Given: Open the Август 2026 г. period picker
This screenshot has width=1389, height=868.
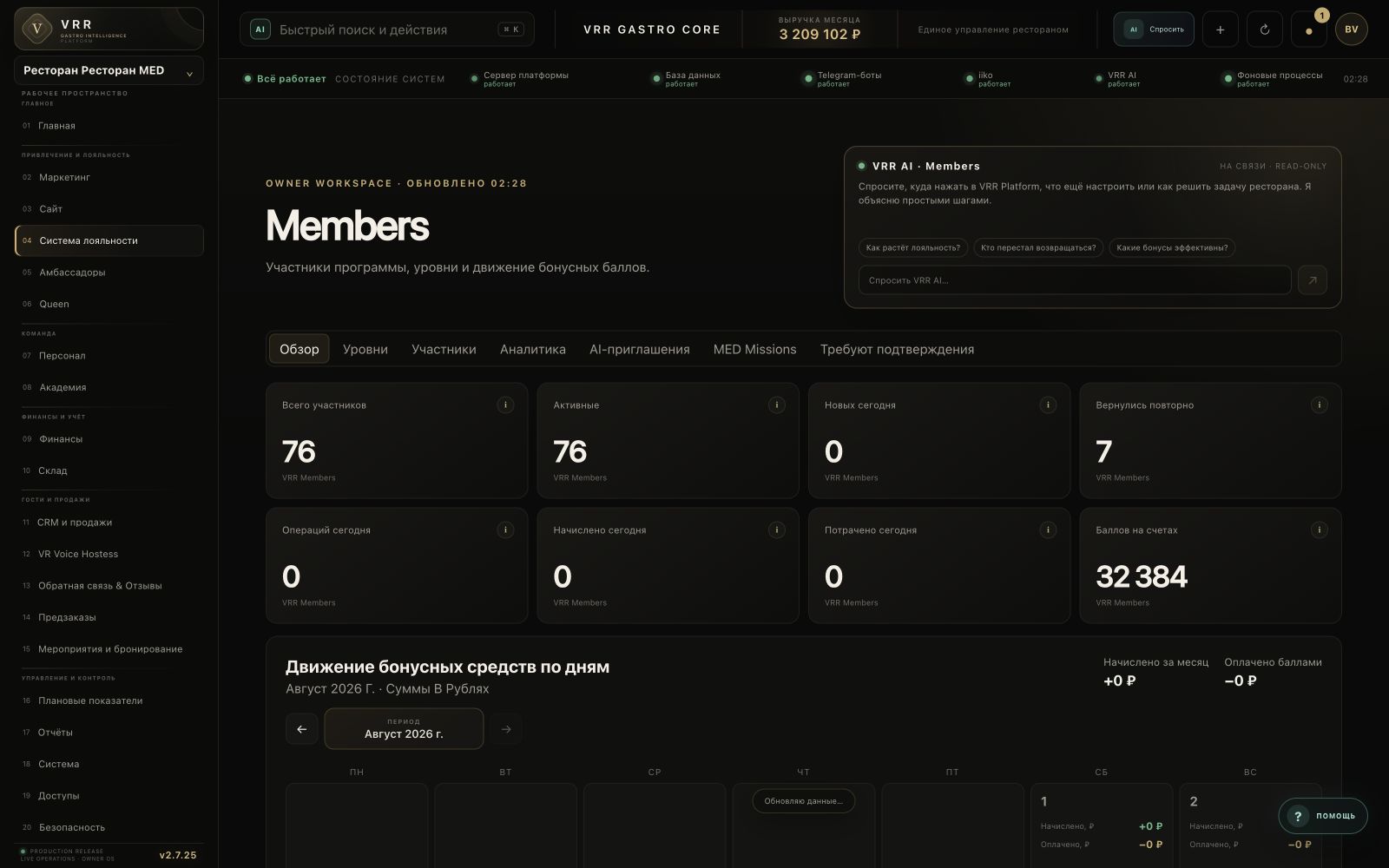Looking at the screenshot, I should point(404,728).
